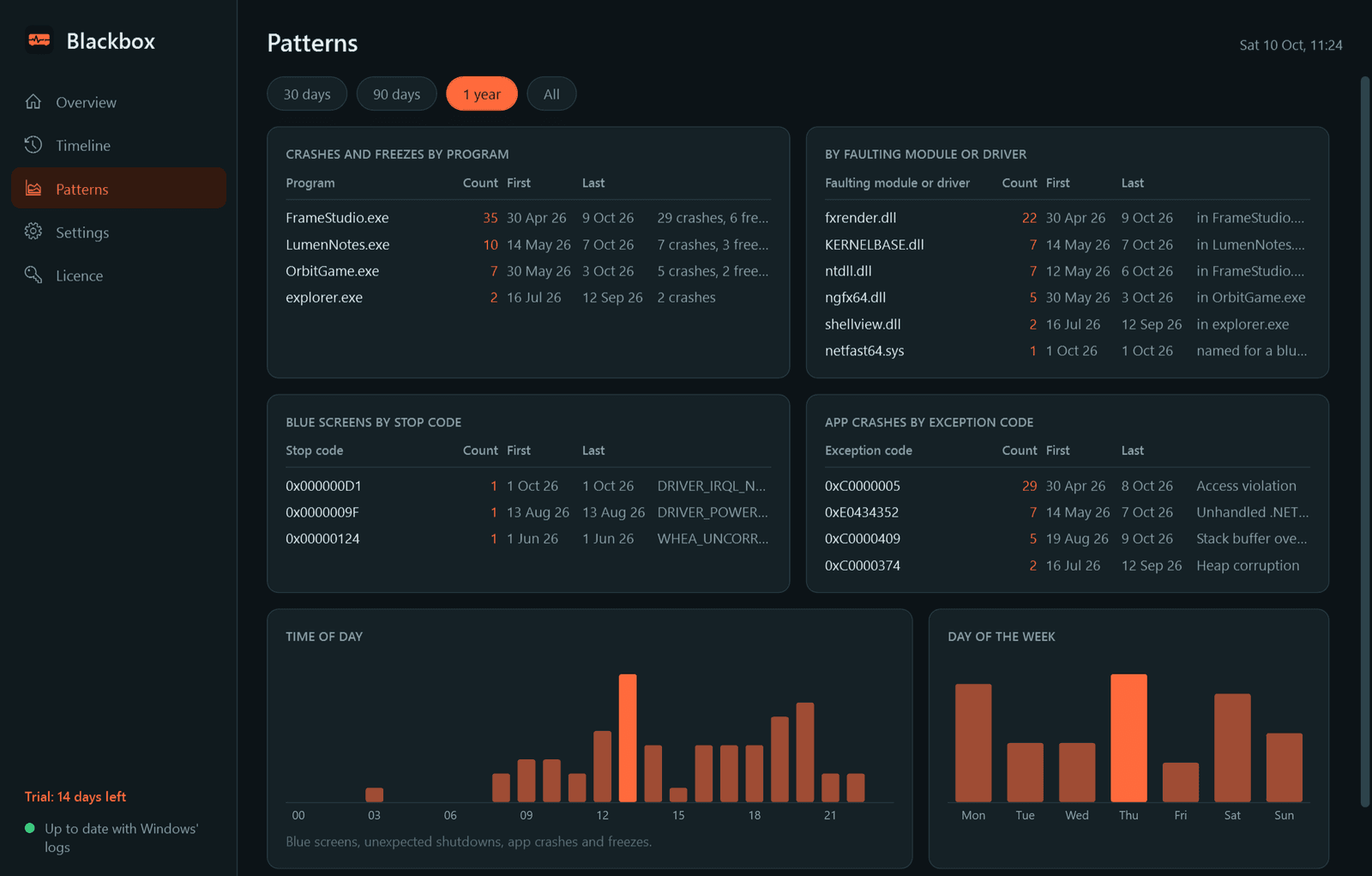Click the Blackbox logo icon
Viewport: 1372px width, 876px height.
(x=39, y=40)
